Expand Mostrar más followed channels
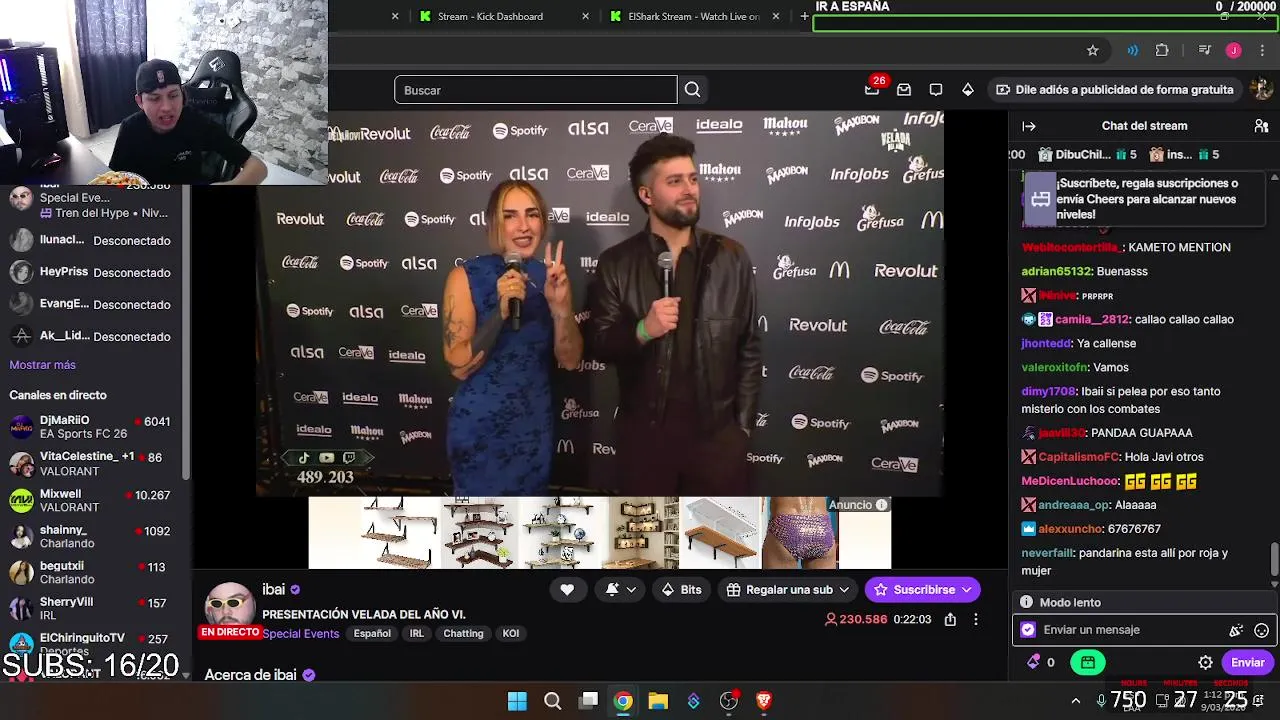Viewport: 1280px width, 720px height. pyautogui.click(x=42, y=365)
